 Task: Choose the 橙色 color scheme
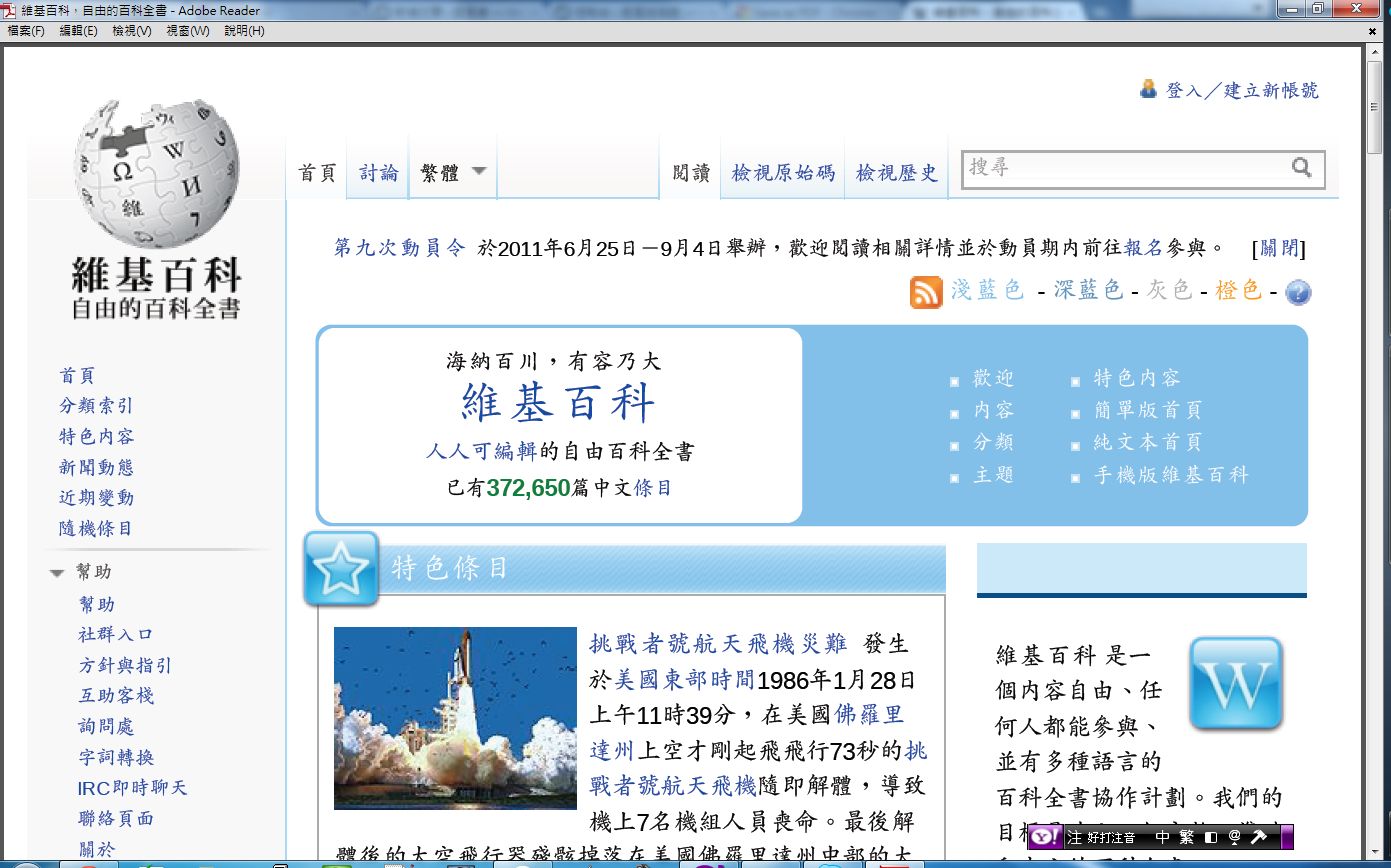point(1238,290)
